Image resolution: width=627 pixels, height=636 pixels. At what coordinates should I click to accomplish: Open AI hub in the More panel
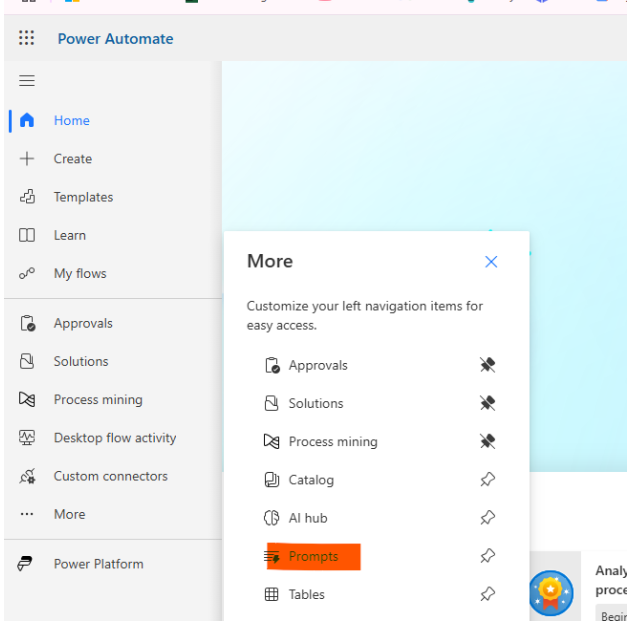tap(308, 518)
